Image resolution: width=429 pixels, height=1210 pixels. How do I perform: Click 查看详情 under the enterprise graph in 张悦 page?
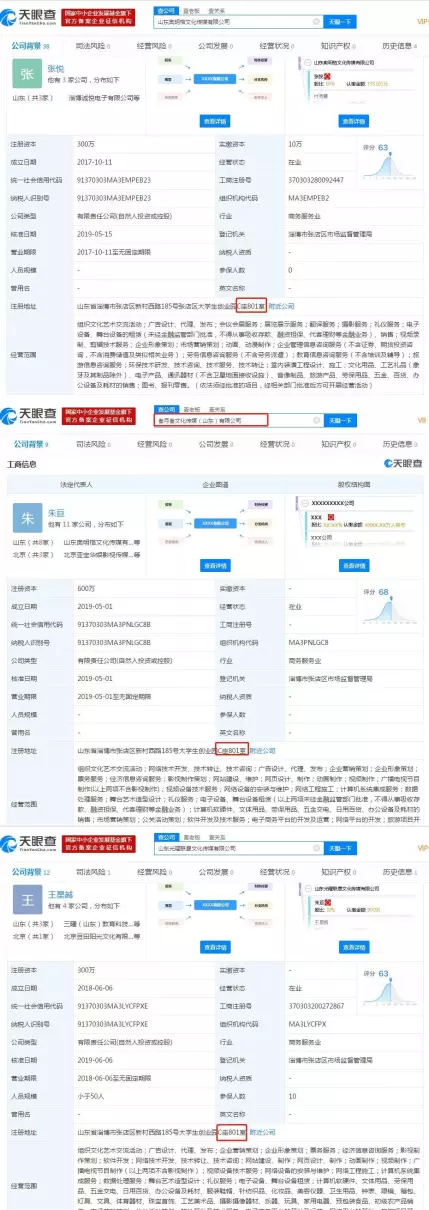tap(214, 119)
